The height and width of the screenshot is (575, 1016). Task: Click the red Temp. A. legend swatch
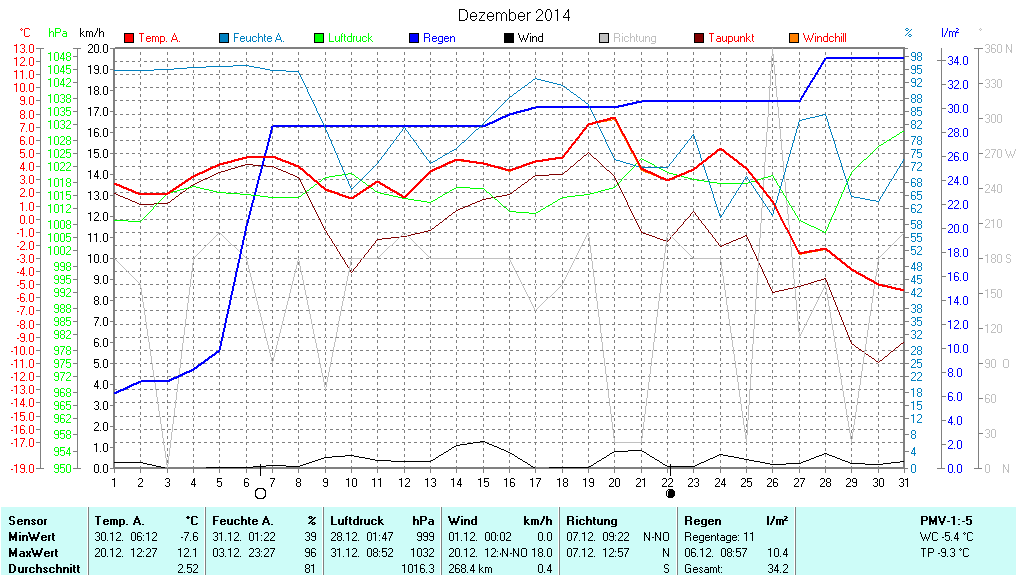click(129, 38)
